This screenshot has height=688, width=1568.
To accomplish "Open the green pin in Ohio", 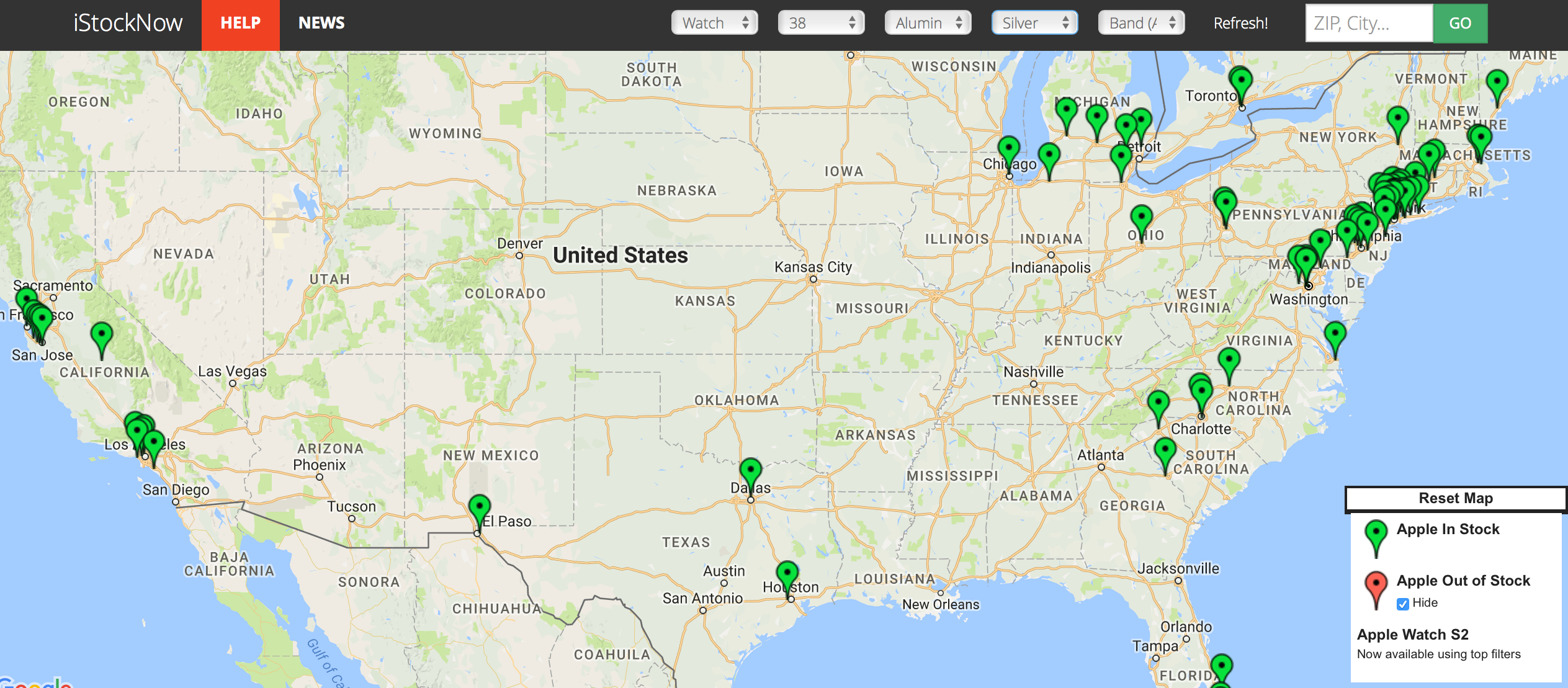I will pos(1141,218).
